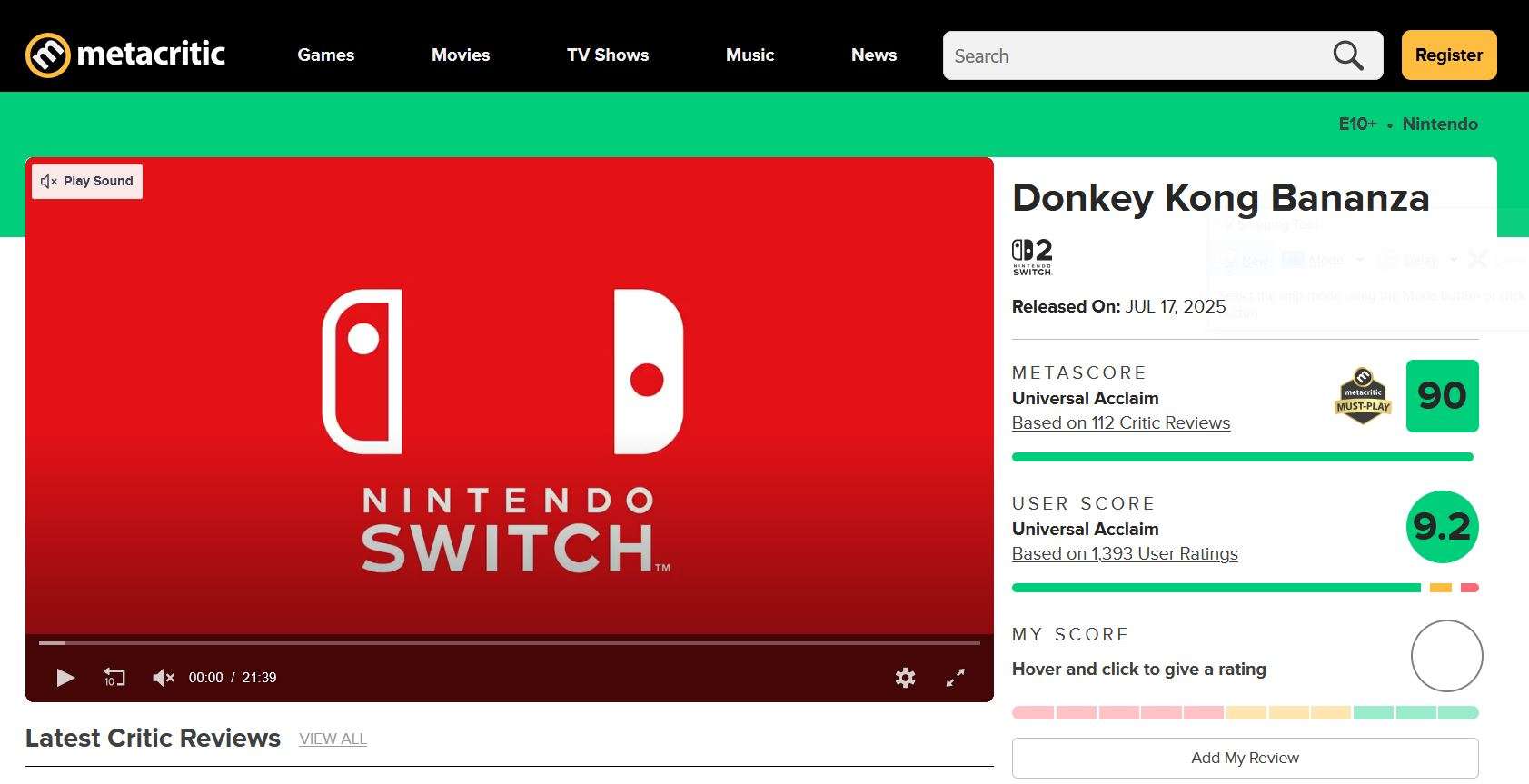Click the E10+ rating text

(1358, 124)
